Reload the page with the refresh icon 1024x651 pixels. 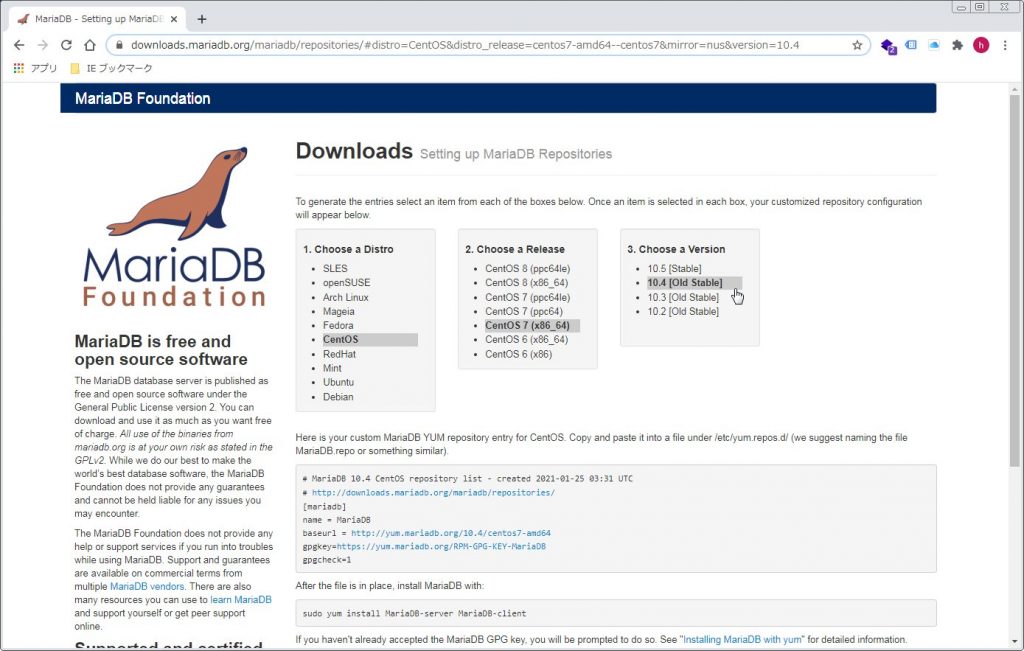coord(65,46)
